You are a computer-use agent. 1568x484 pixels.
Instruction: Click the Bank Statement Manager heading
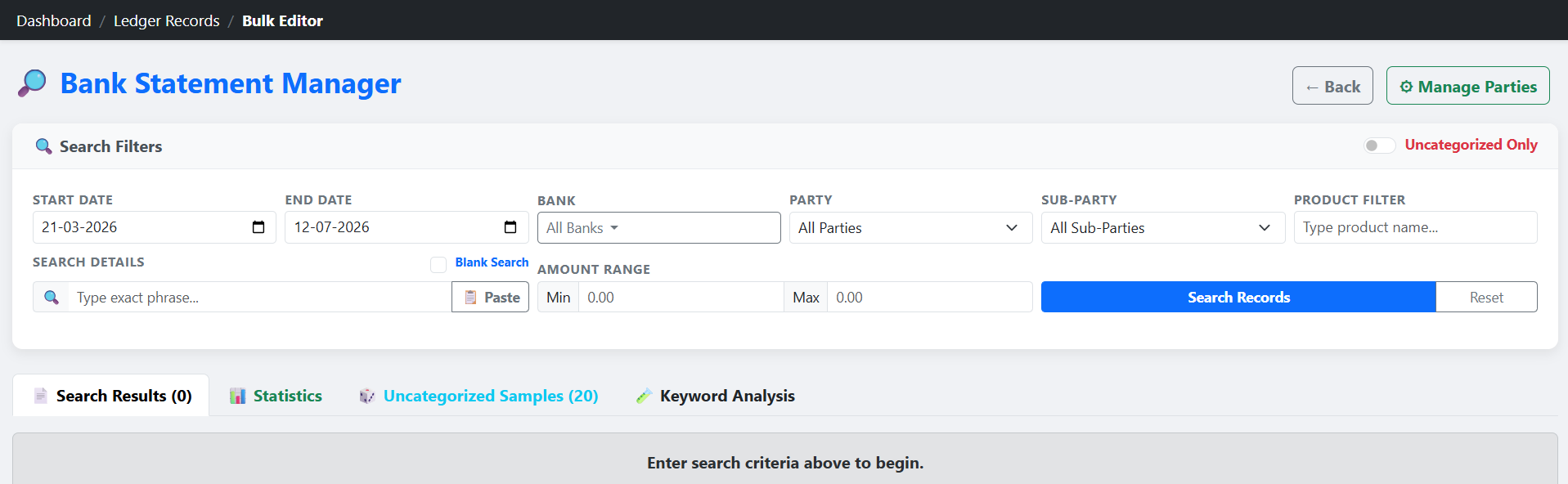pos(231,83)
